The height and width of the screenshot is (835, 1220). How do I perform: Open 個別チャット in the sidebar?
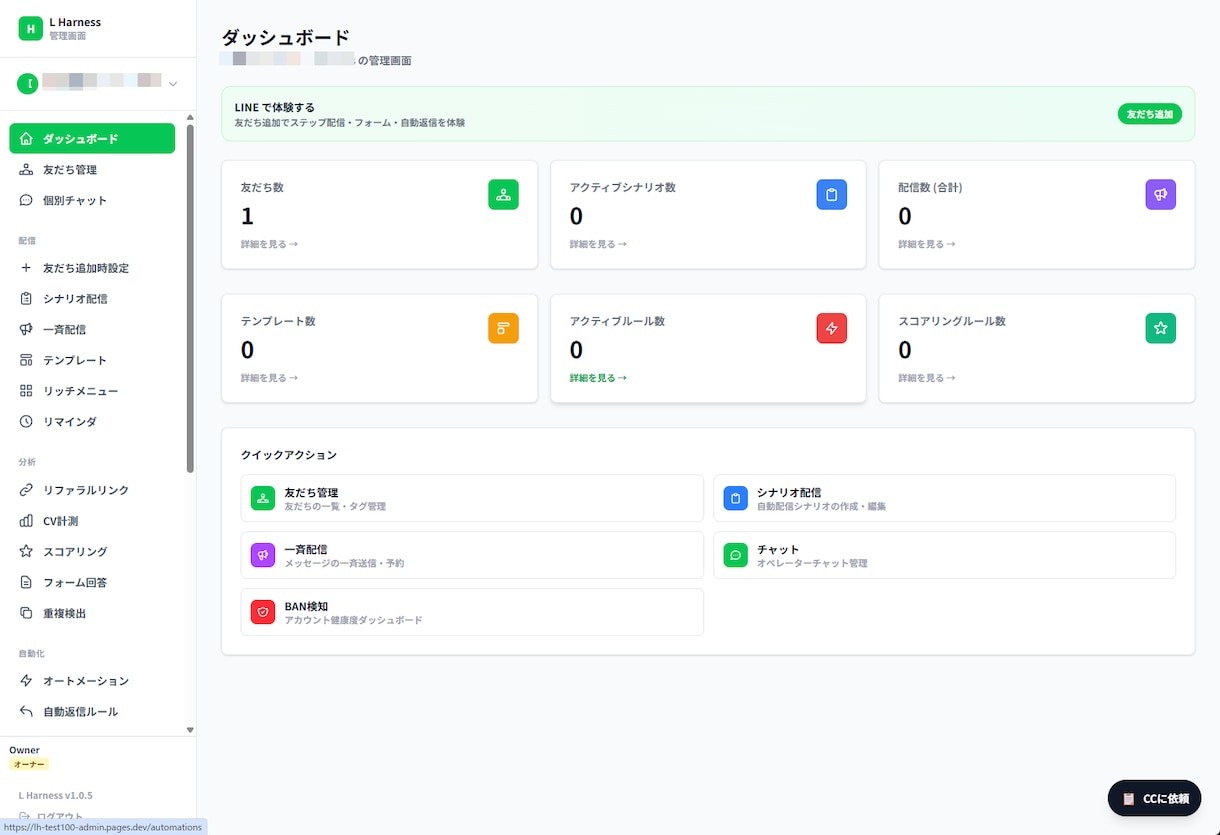click(x=92, y=200)
